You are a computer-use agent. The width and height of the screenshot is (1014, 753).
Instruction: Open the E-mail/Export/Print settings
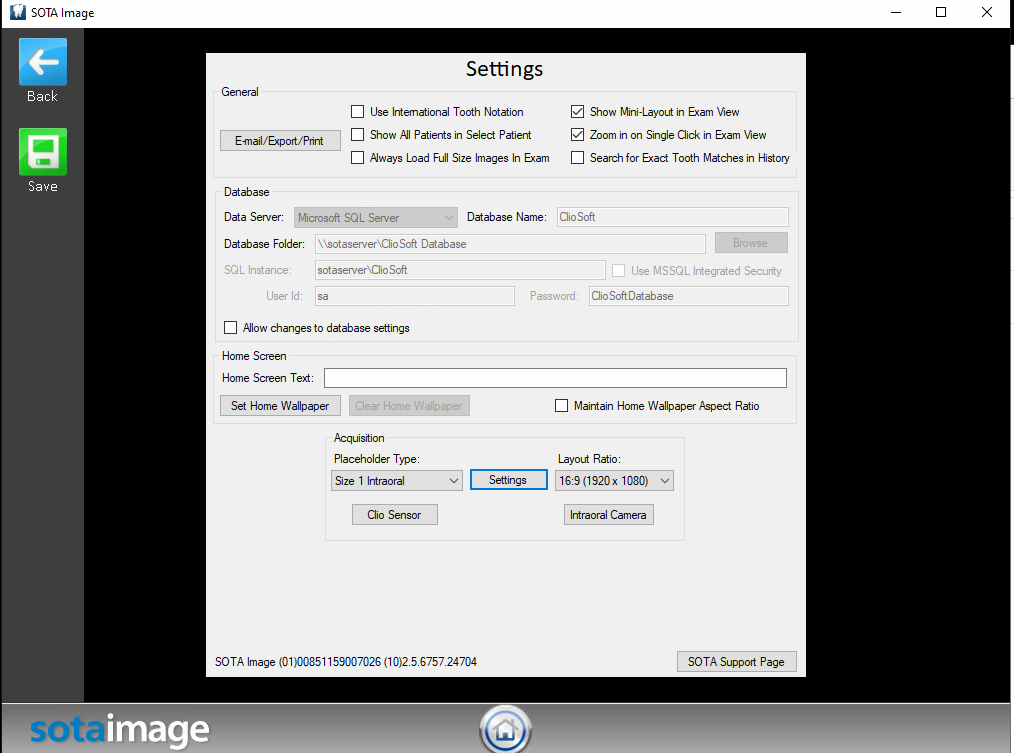click(x=280, y=140)
